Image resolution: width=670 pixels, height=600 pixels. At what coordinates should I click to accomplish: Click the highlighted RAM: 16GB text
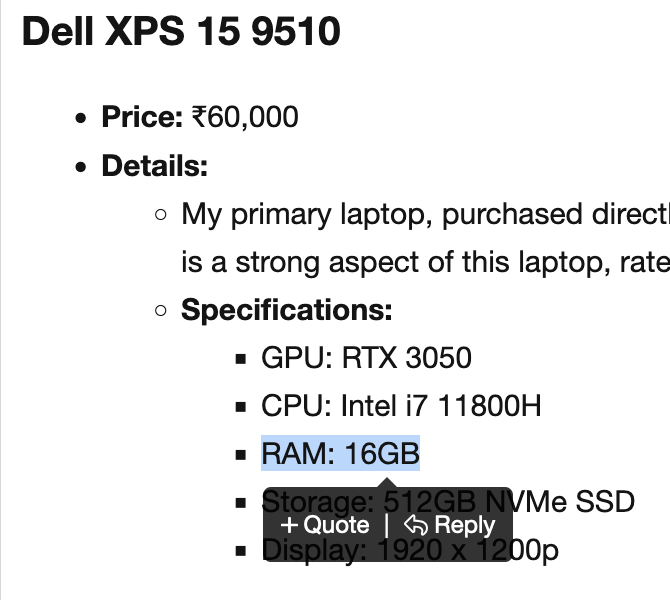(x=340, y=454)
